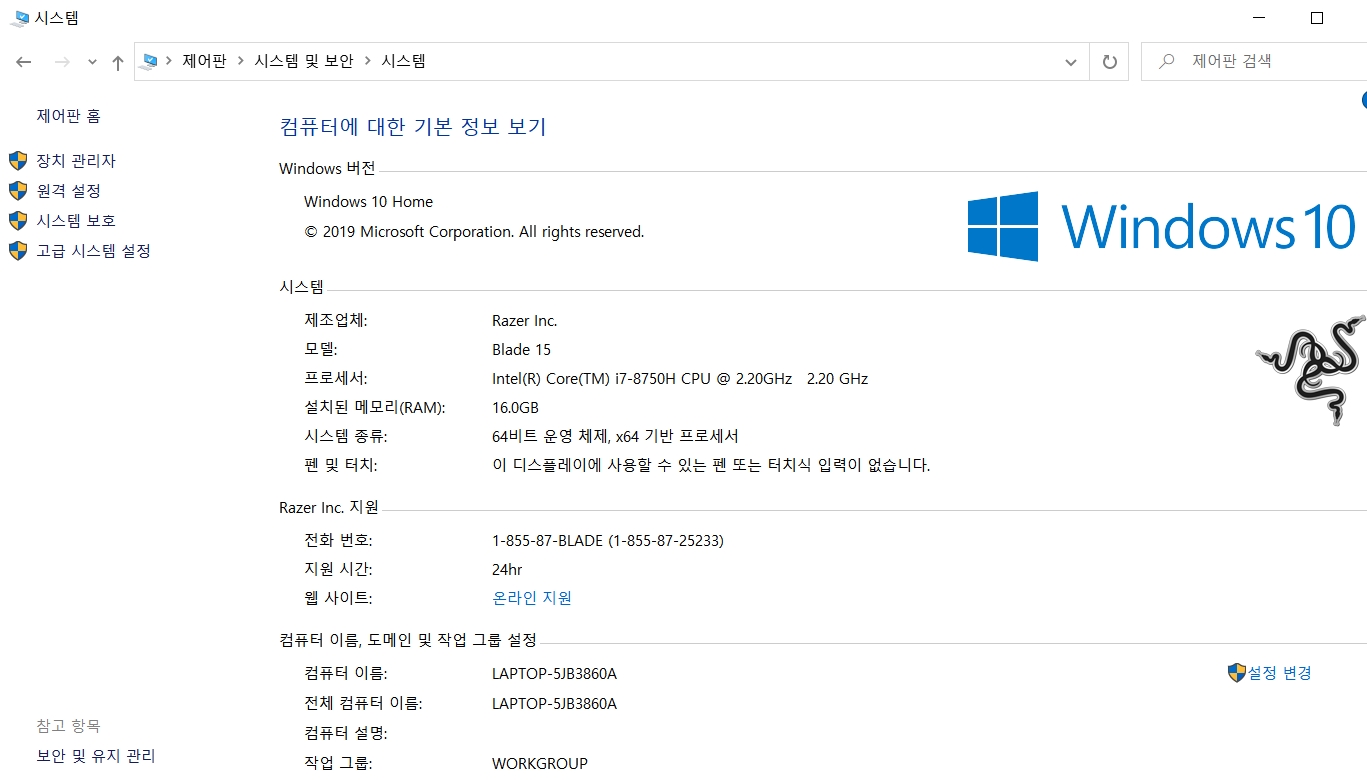The image size is (1367, 780).
Task: Expand chevron after 시스템 및 보안
Action: [368, 61]
